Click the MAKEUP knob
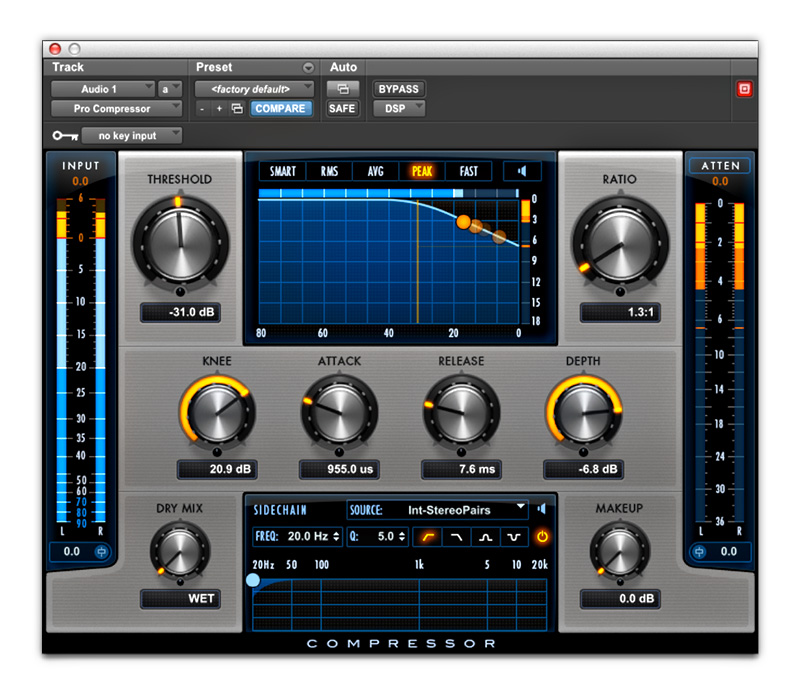The image size is (800, 700). 620,552
